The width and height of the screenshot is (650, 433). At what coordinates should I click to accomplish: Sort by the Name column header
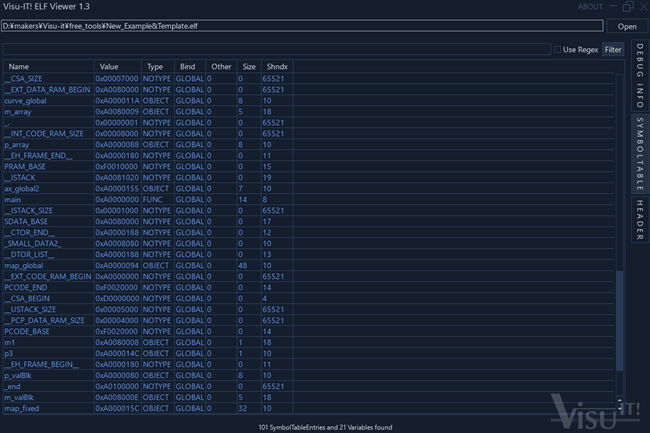pyautogui.click(x=49, y=67)
